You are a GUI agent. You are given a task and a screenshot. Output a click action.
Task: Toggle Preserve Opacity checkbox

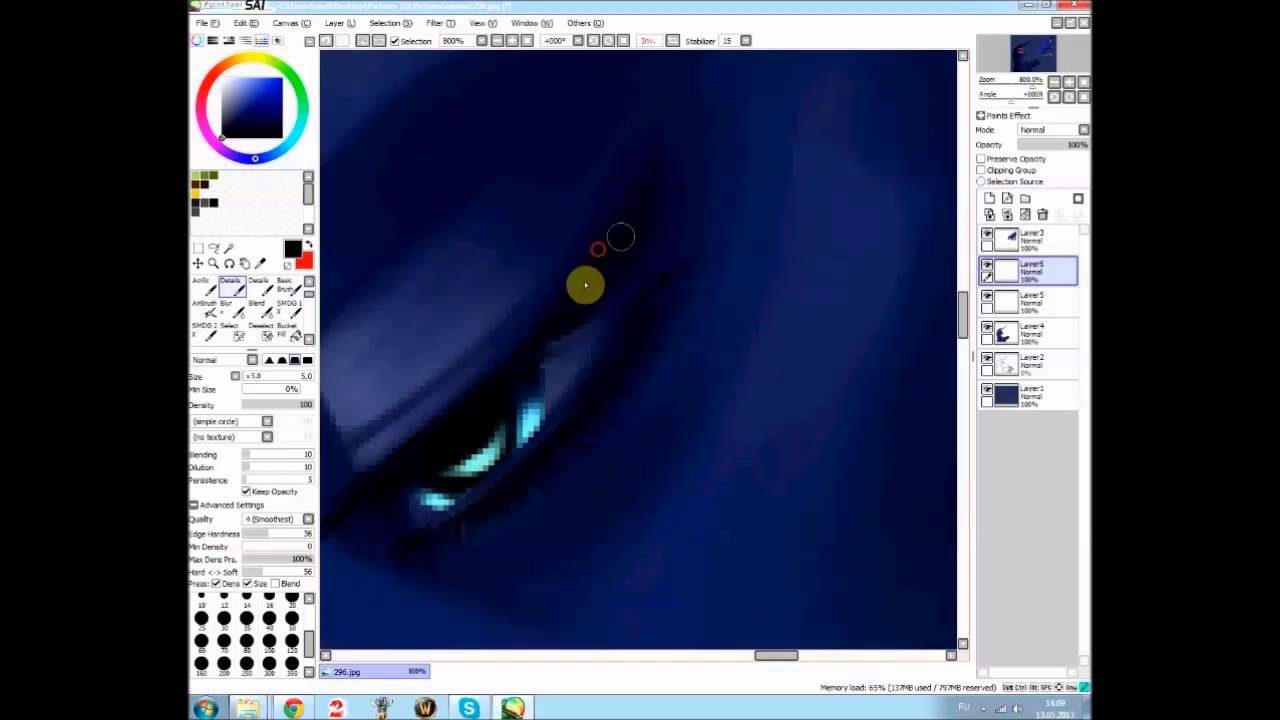(981, 159)
